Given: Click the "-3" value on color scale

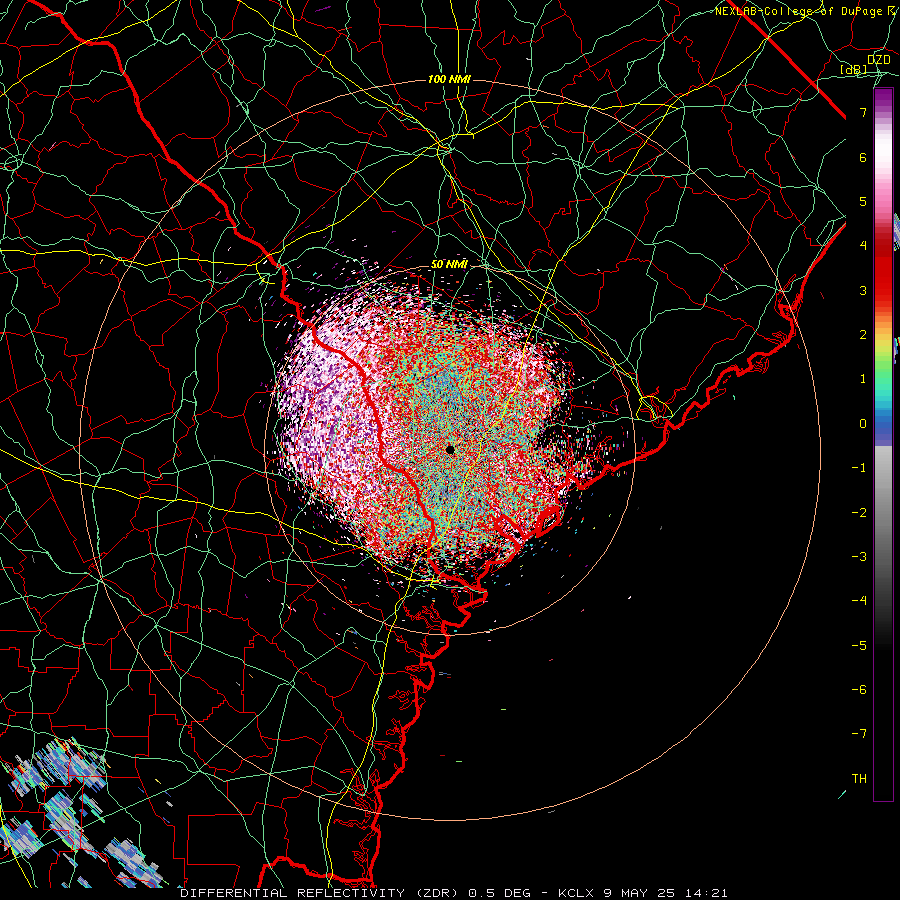Looking at the screenshot, I should pyautogui.click(x=859, y=557).
